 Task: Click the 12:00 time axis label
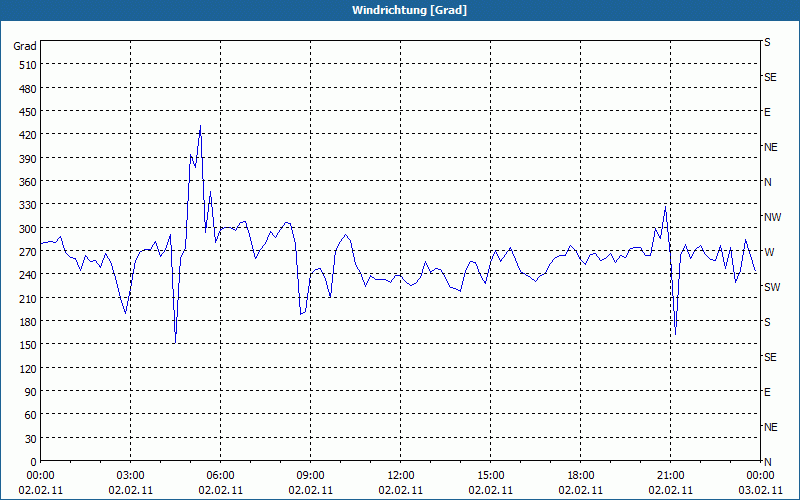point(401,476)
